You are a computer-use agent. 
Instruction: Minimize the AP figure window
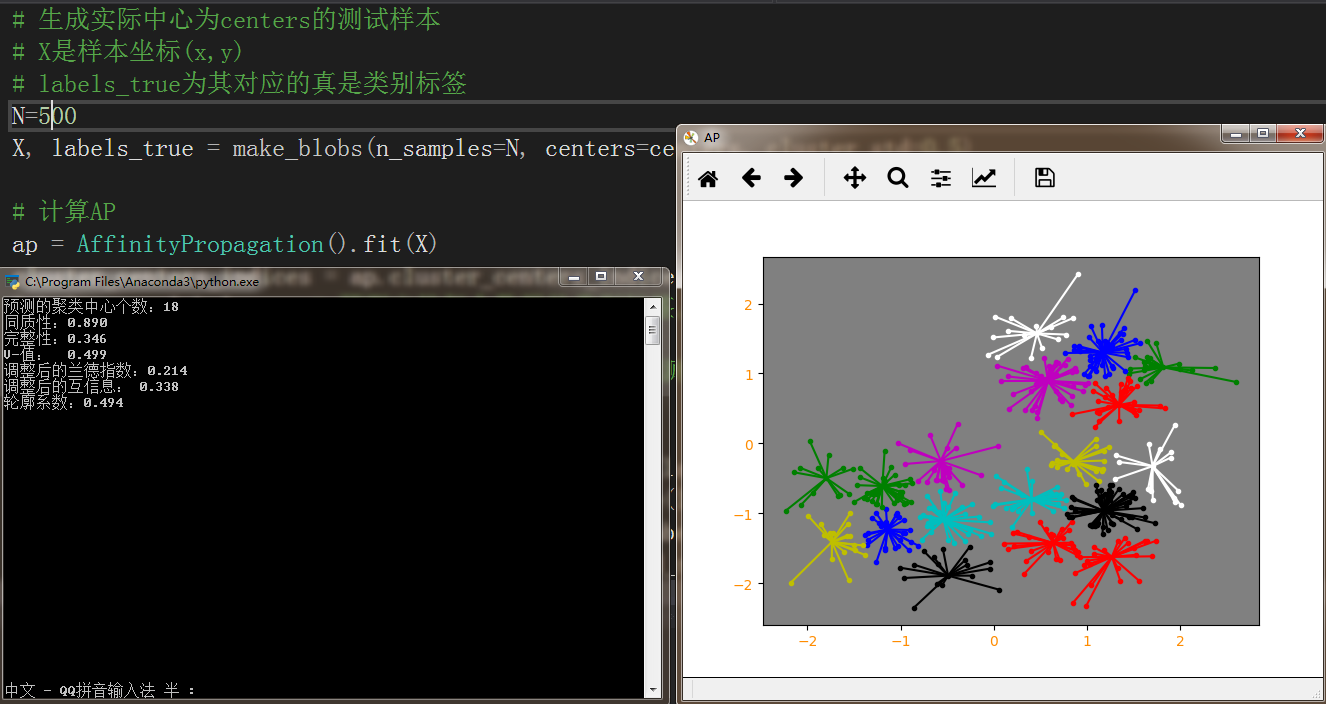pyautogui.click(x=1236, y=134)
